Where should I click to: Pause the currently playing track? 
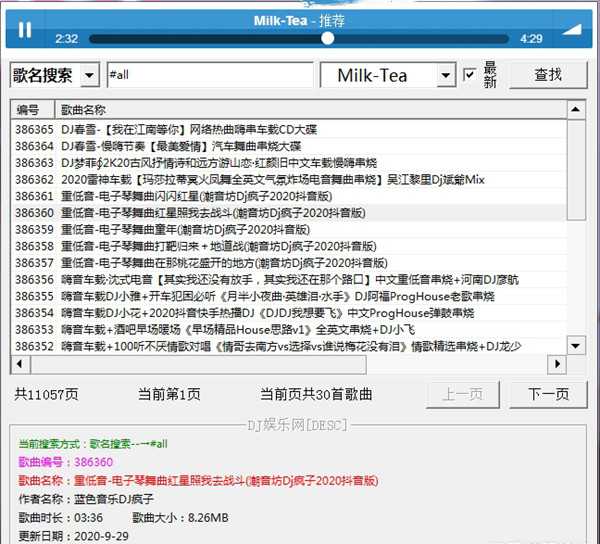25,30
